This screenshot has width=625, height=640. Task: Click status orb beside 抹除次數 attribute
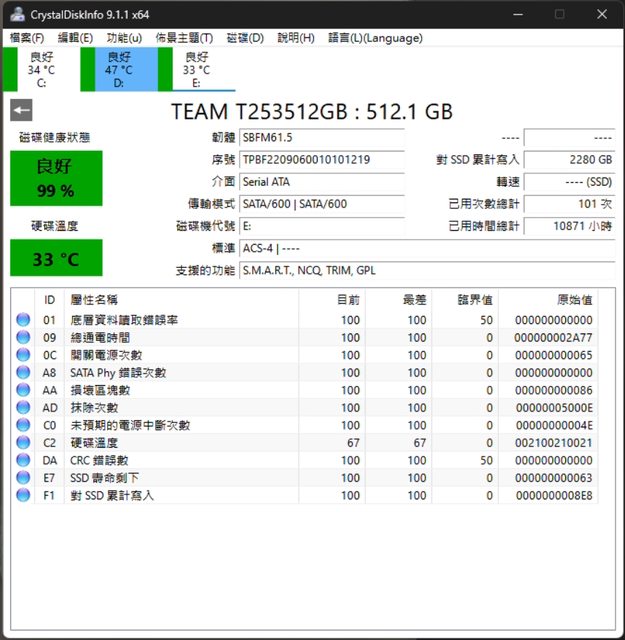[23, 408]
